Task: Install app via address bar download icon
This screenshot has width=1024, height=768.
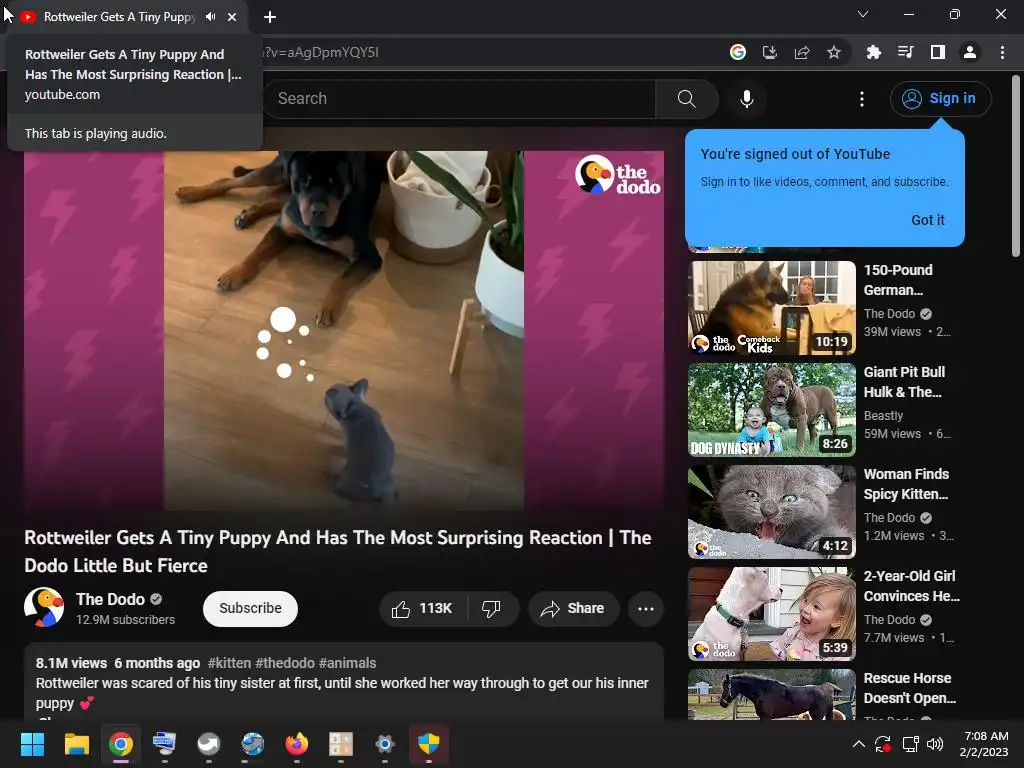Action: (x=770, y=52)
